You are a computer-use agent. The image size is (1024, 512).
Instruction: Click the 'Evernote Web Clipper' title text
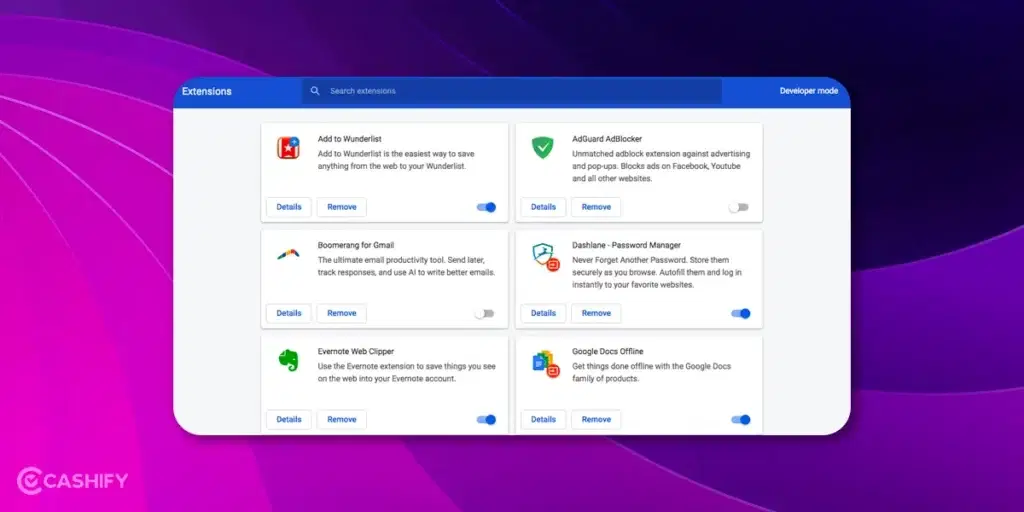[x=356, y=351]
